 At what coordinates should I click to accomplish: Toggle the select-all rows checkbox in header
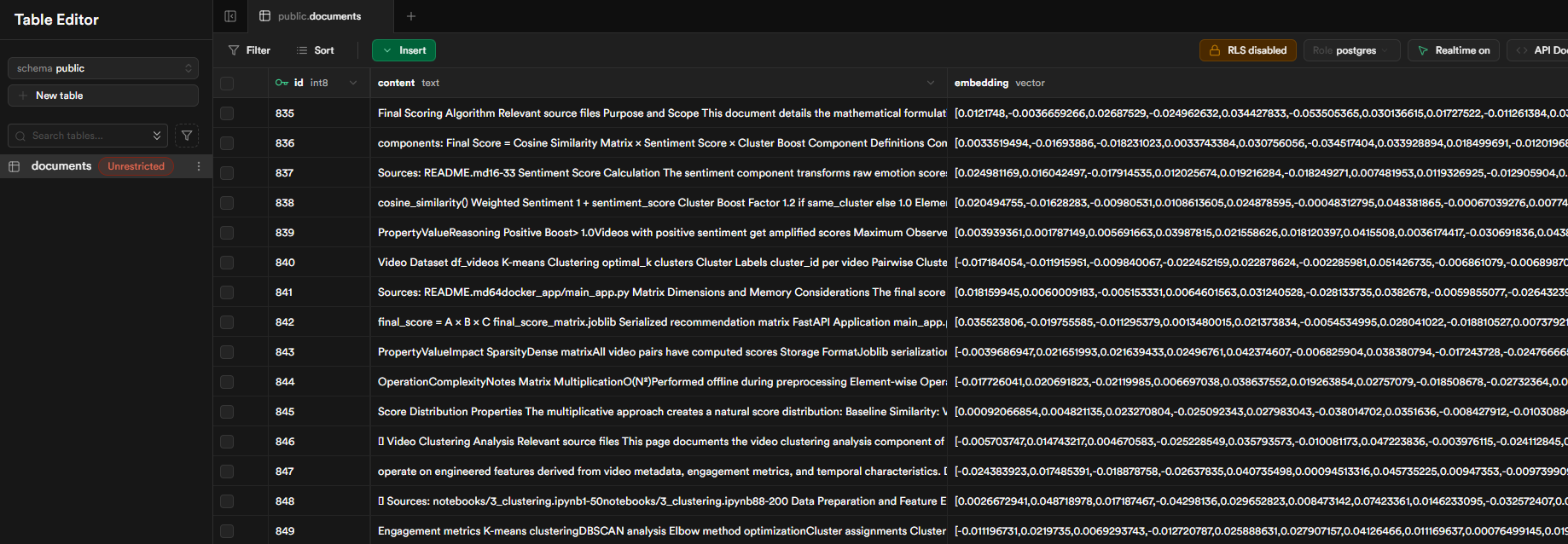[x=227, y=83]
